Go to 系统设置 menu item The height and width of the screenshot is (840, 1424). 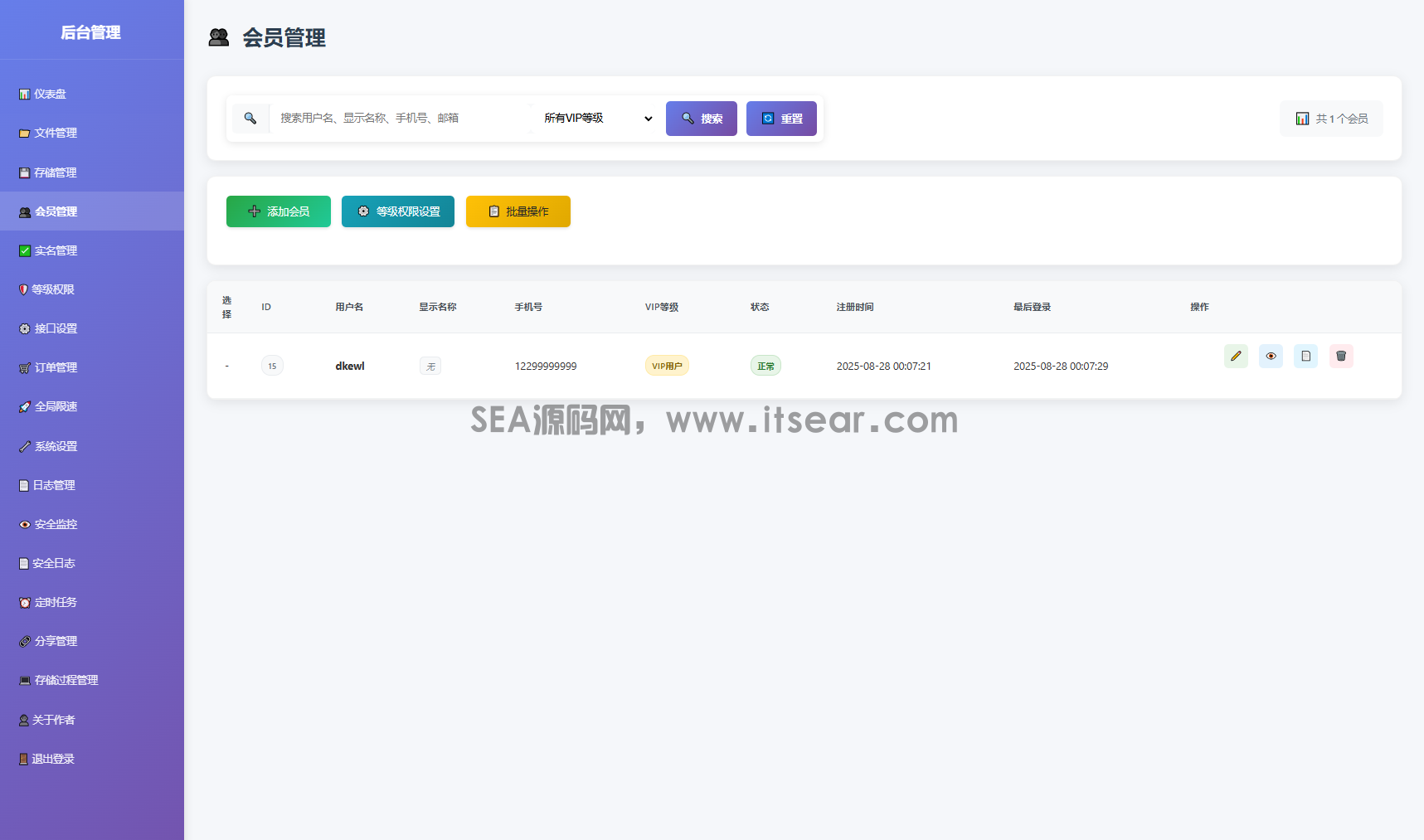pyautogui.click(x=92, y=446)
